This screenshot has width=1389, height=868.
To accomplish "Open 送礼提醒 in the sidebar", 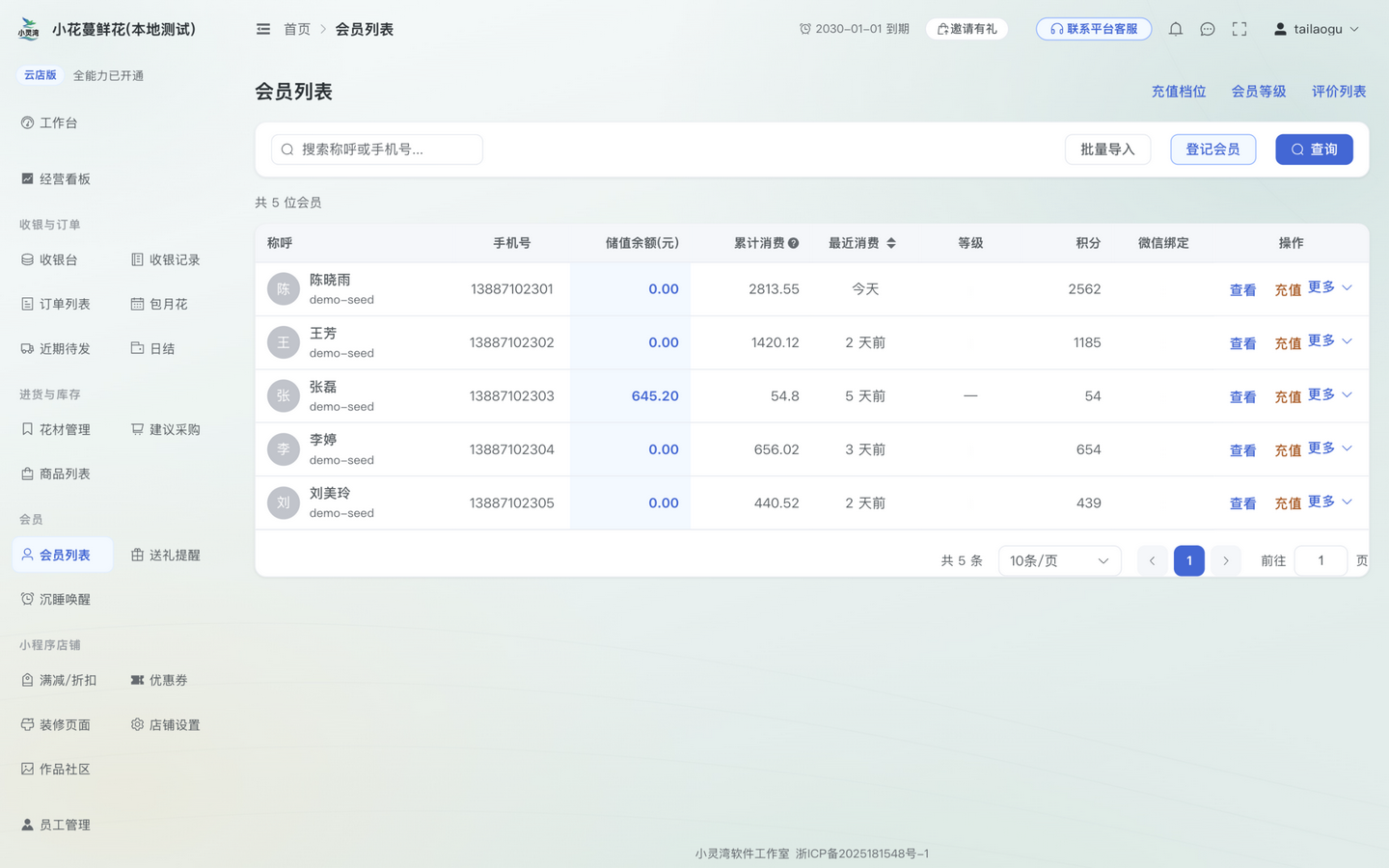I will click(x=166, y=555).
